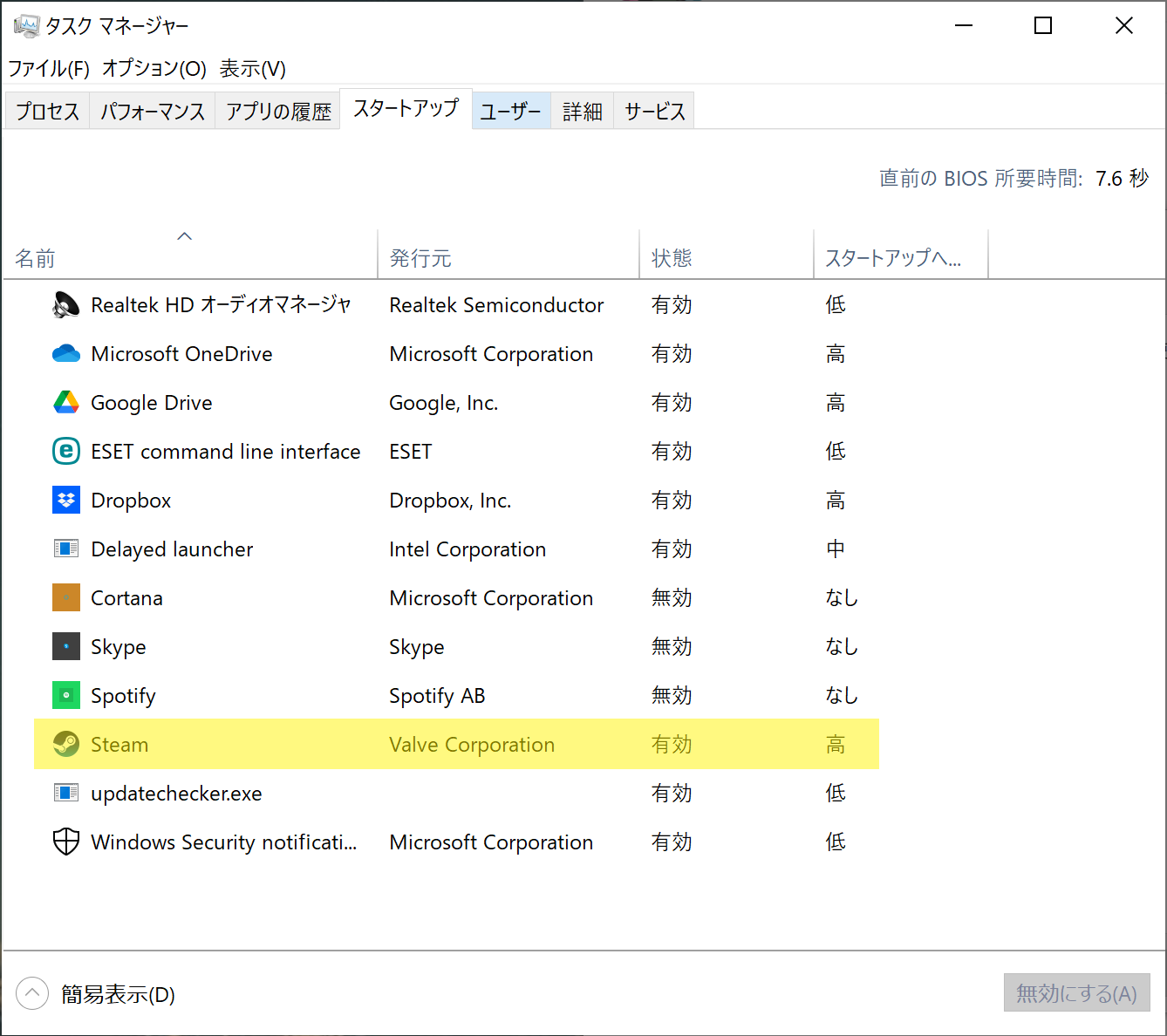Select the Dropbox entry name
Image resolution: width=1167 pixels, height=1036 pixels.
(131, 501)
